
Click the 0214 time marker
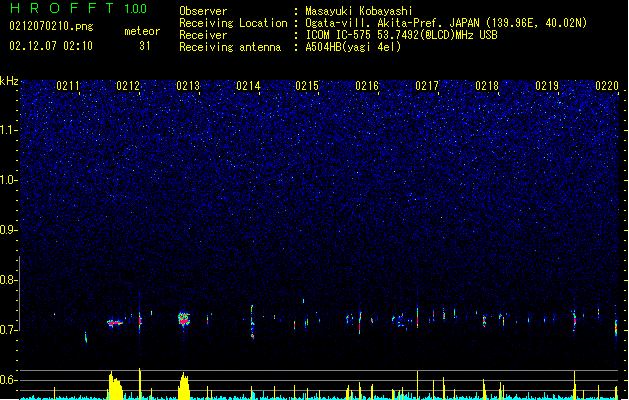[x=248, y=86]
